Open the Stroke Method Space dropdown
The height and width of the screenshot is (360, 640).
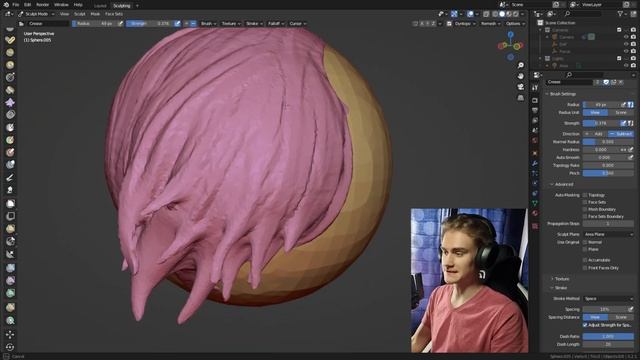point(608,299)
